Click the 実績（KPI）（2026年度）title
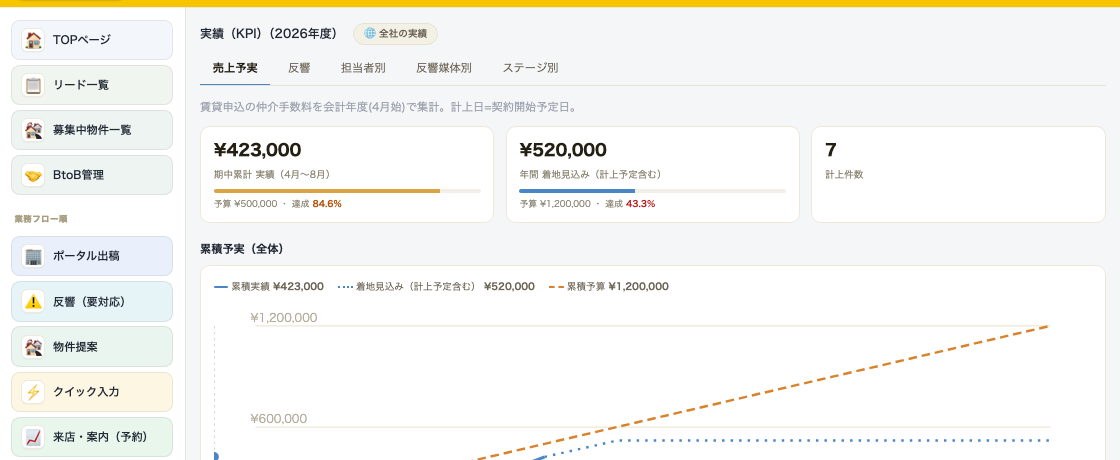Screen dimensions: 1120x460 269,34
